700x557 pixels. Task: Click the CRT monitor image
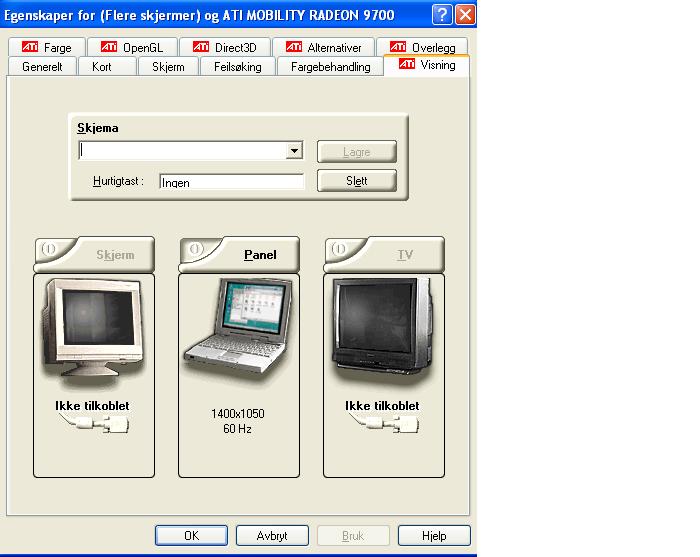point(93,328)
